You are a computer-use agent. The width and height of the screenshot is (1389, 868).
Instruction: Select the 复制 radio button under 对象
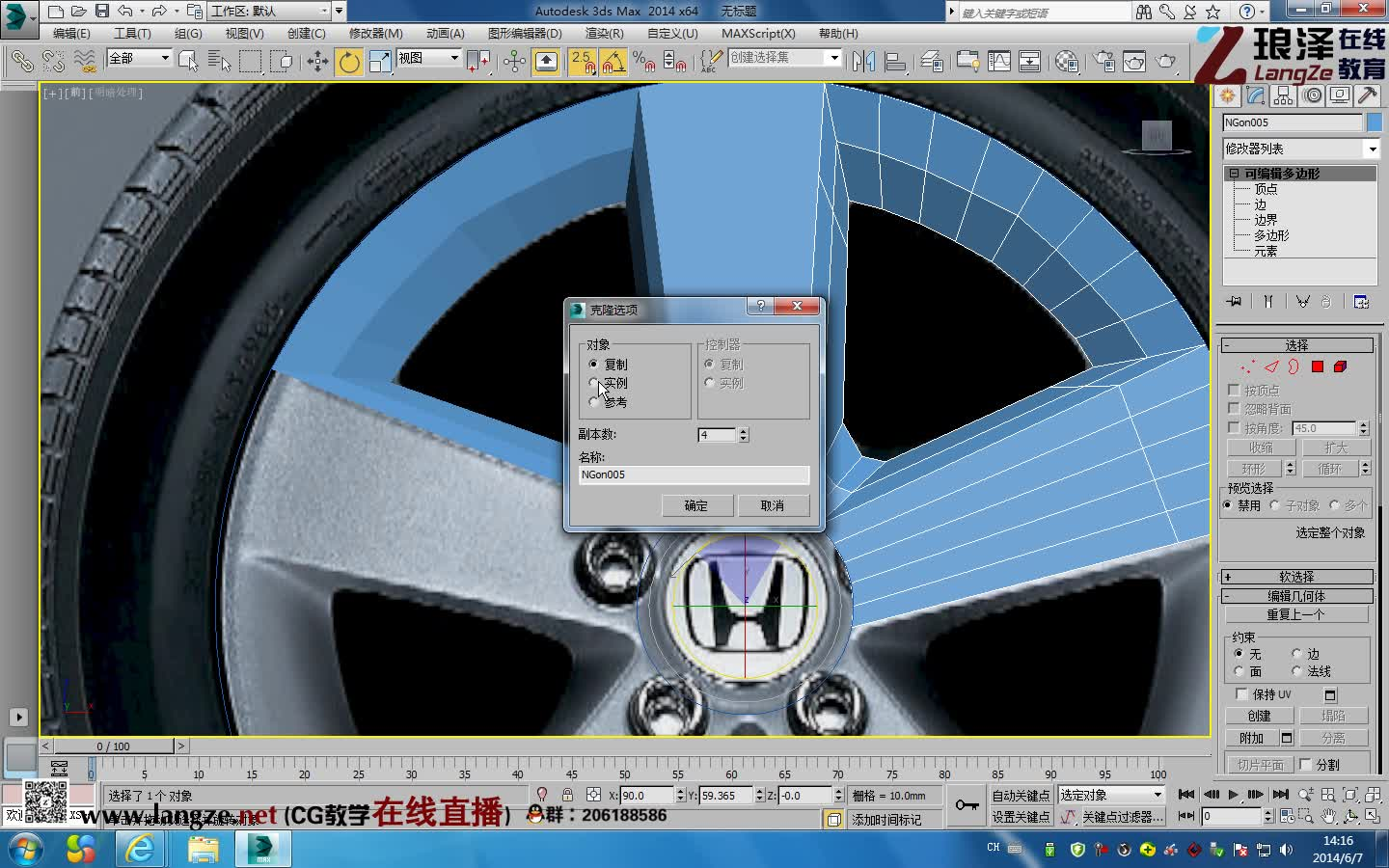tap(594, 364)
